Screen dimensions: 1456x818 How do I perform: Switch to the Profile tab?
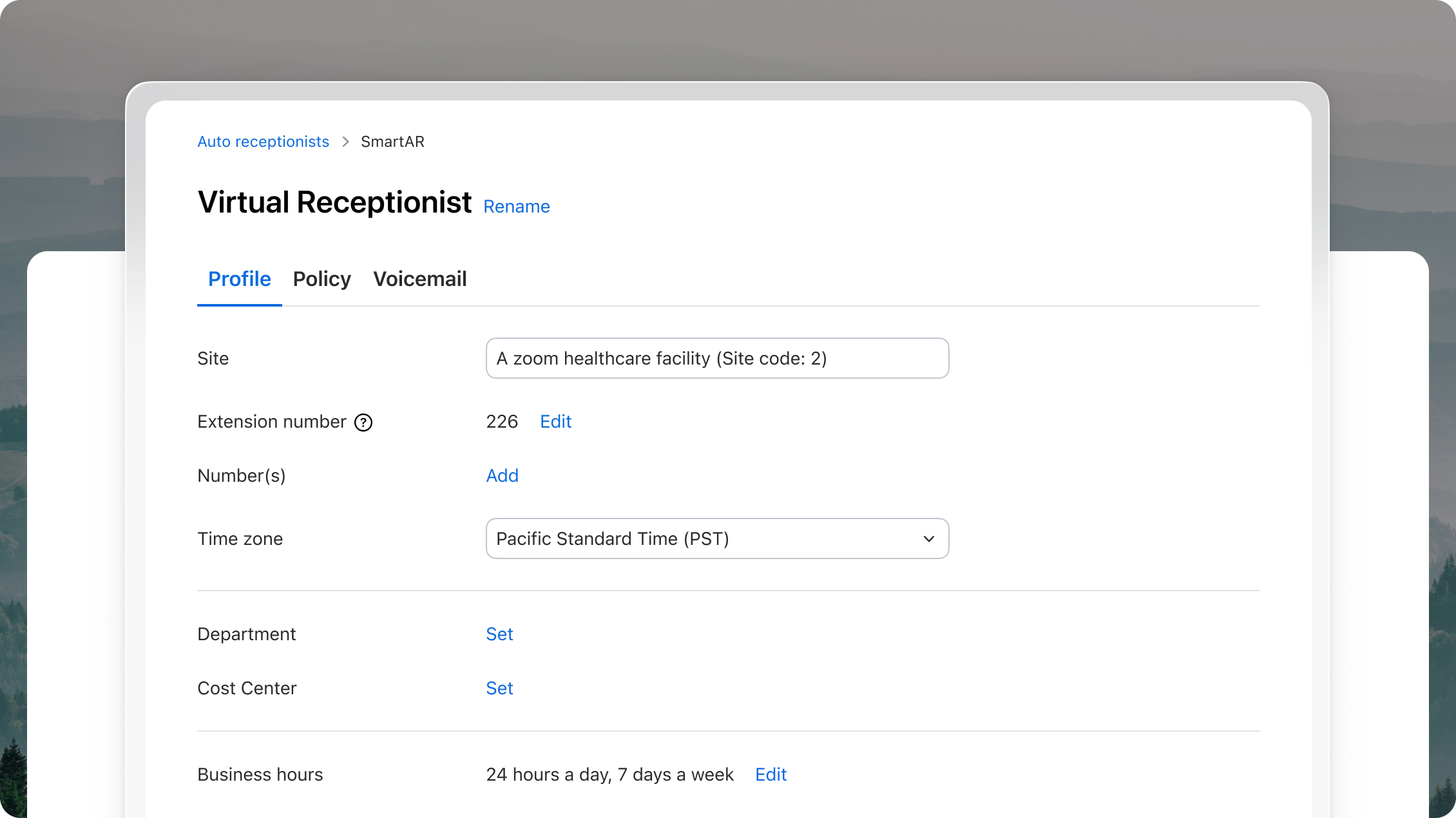[x=240, y=279]
